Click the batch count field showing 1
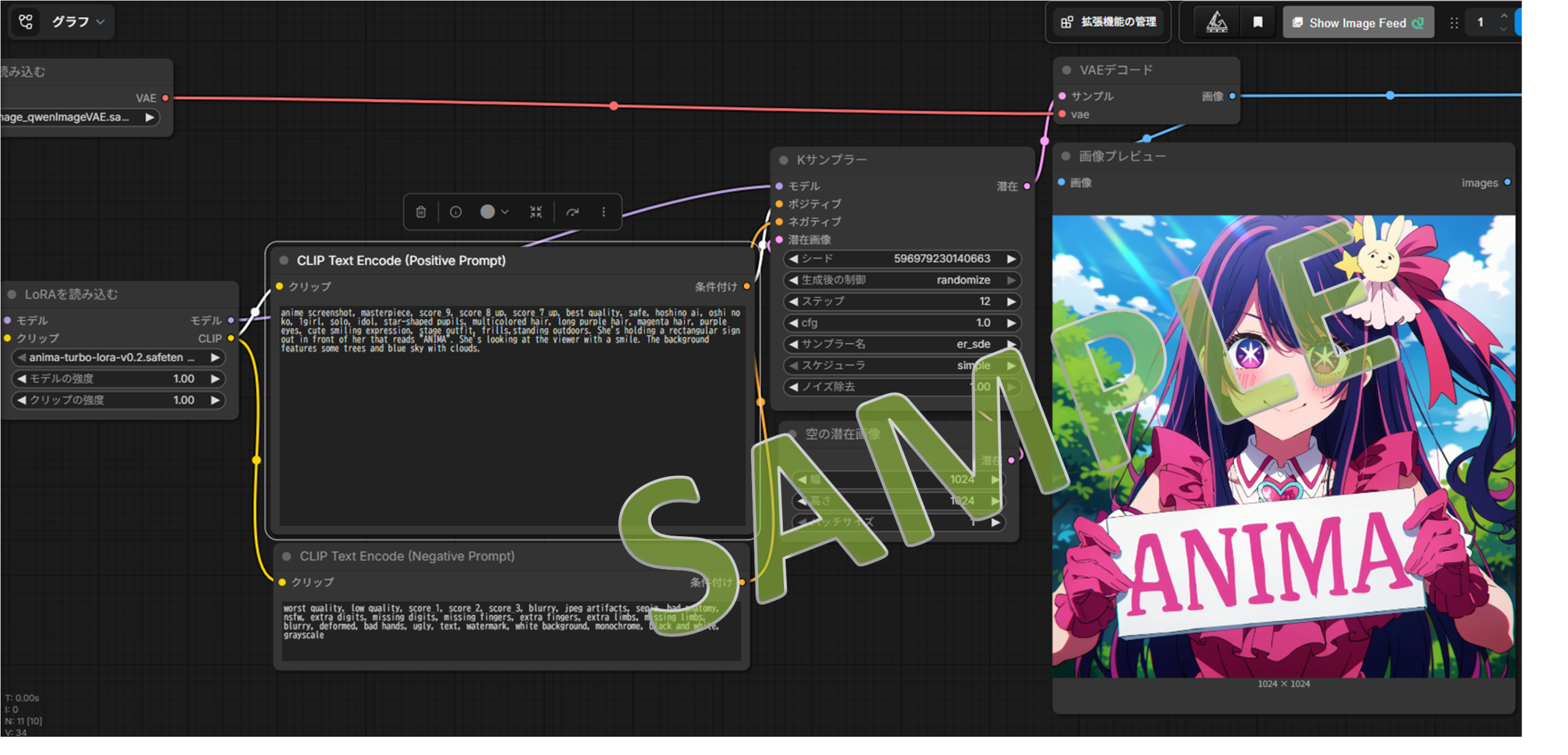Image resolution: width=1568 pixels, height=755 pixels. [1480, 23]
